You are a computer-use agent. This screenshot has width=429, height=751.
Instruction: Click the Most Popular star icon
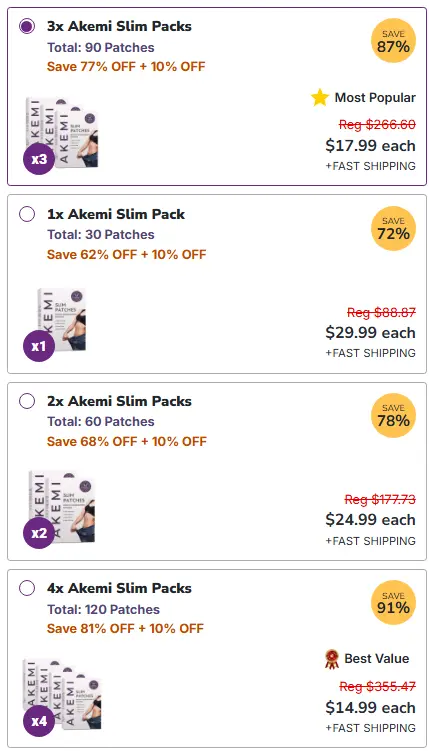coord(320,98)
